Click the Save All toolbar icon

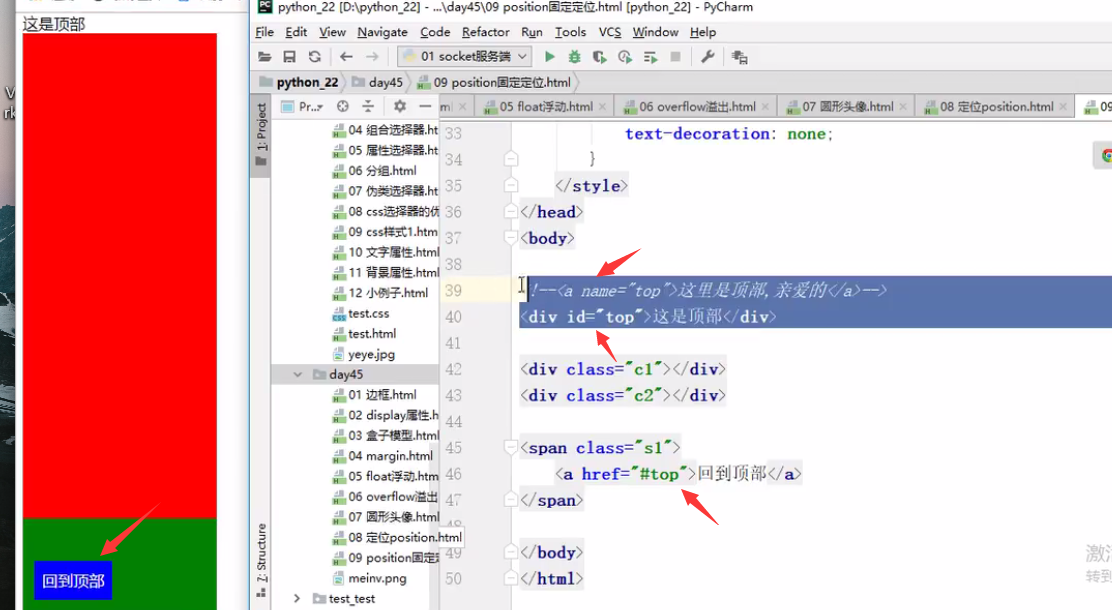point(289,57)
